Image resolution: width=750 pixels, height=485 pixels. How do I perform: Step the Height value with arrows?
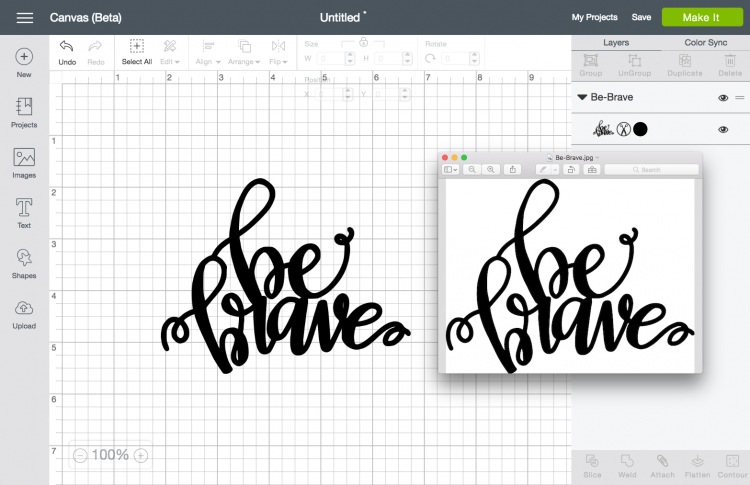(x=408, y=59)
